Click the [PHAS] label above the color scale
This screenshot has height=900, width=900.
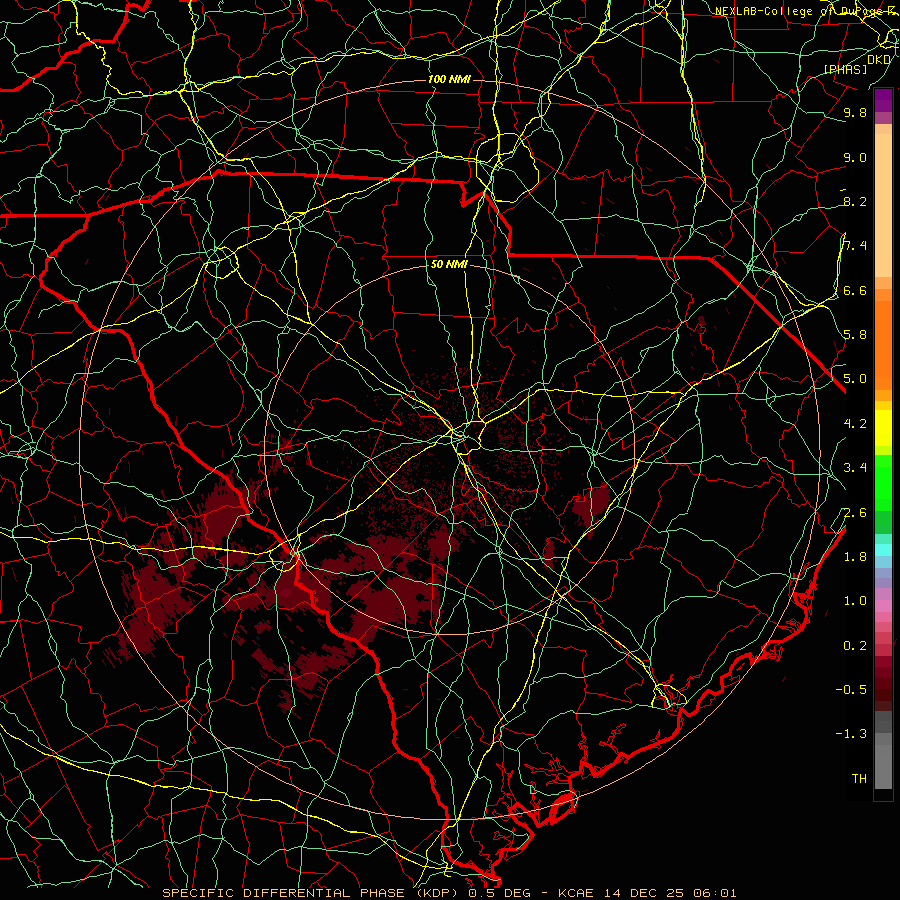(845, 69)
